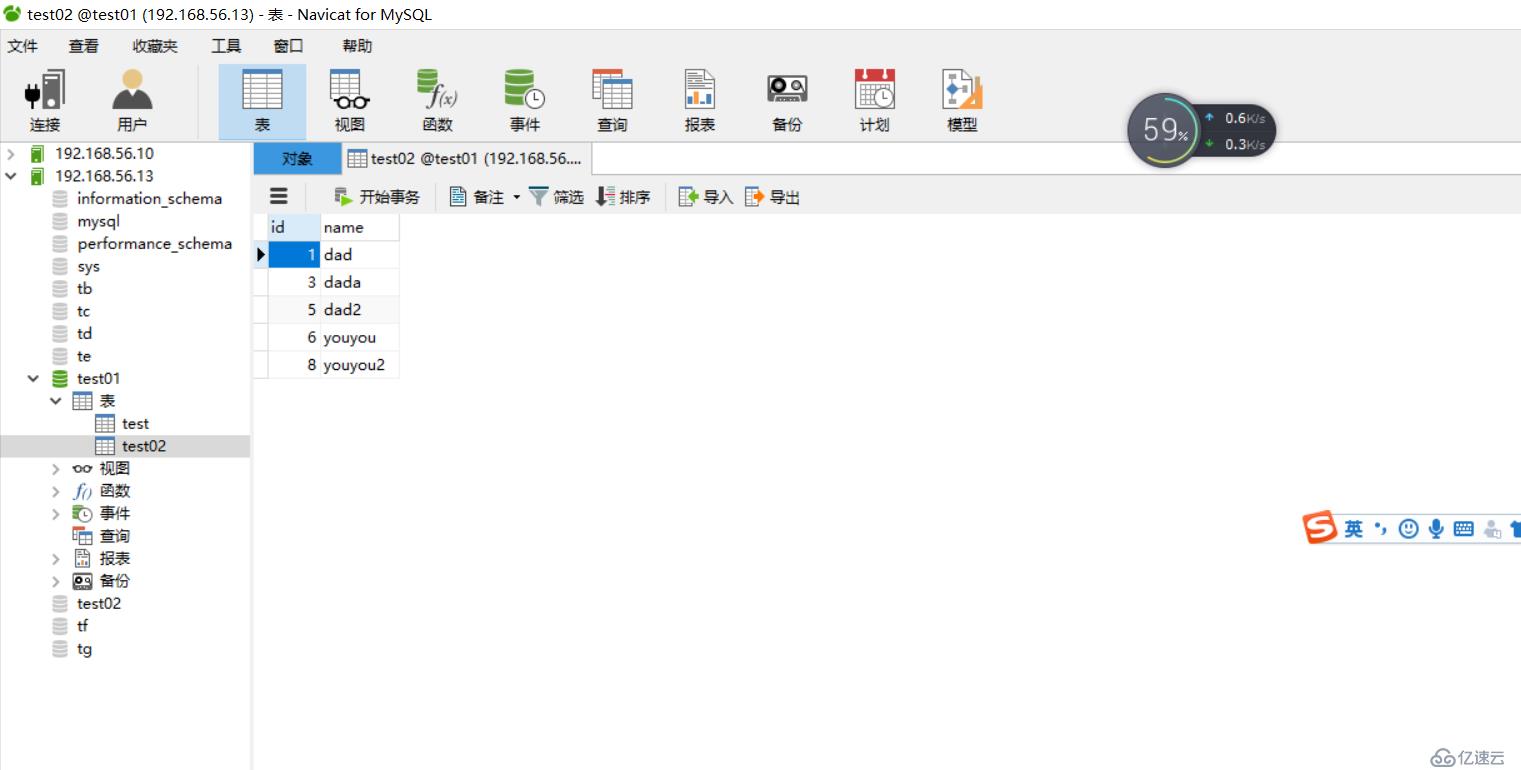Open the hamburger menu in table toolbar

click(x=279, y=196)
